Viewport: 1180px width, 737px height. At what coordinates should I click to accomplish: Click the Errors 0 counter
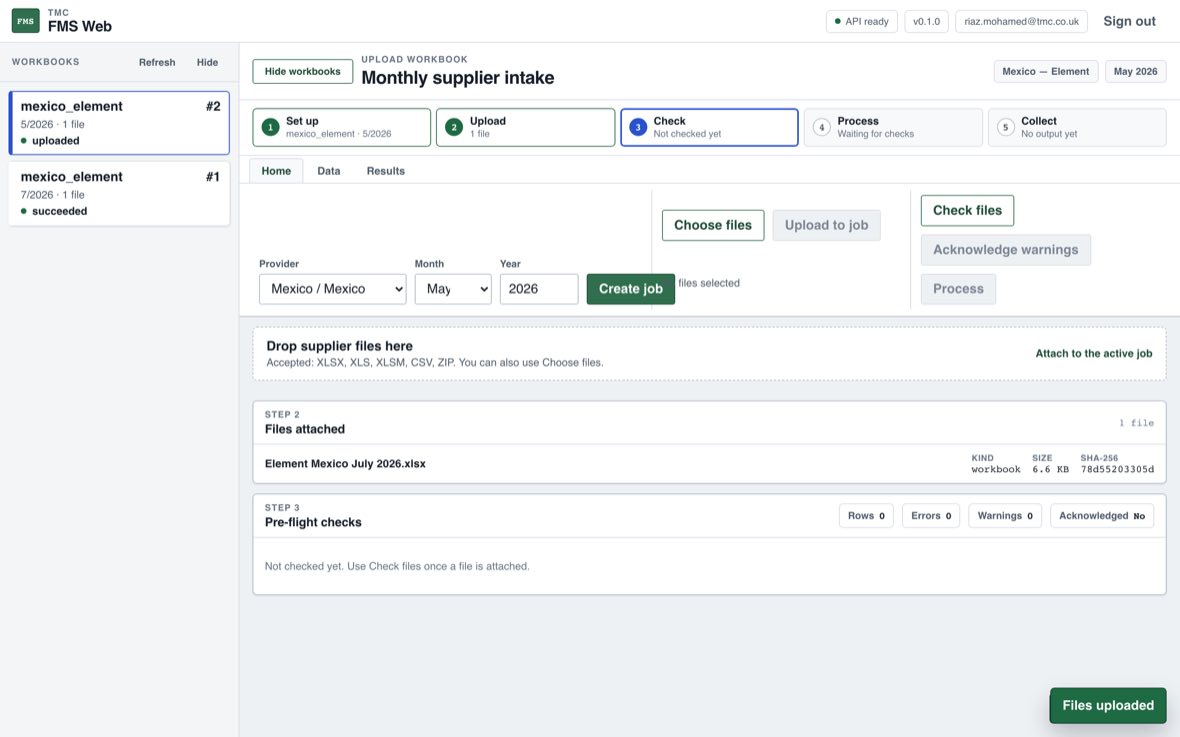[x=931, y=516]
